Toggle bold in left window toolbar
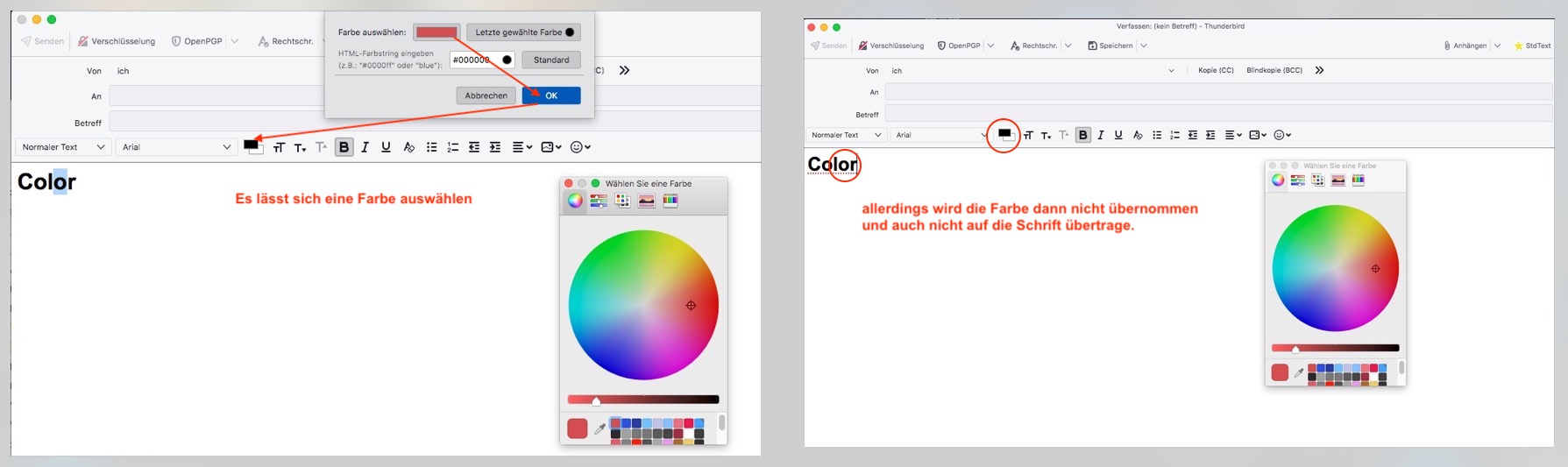1568x467 pixels. click(x=344, y=147)
